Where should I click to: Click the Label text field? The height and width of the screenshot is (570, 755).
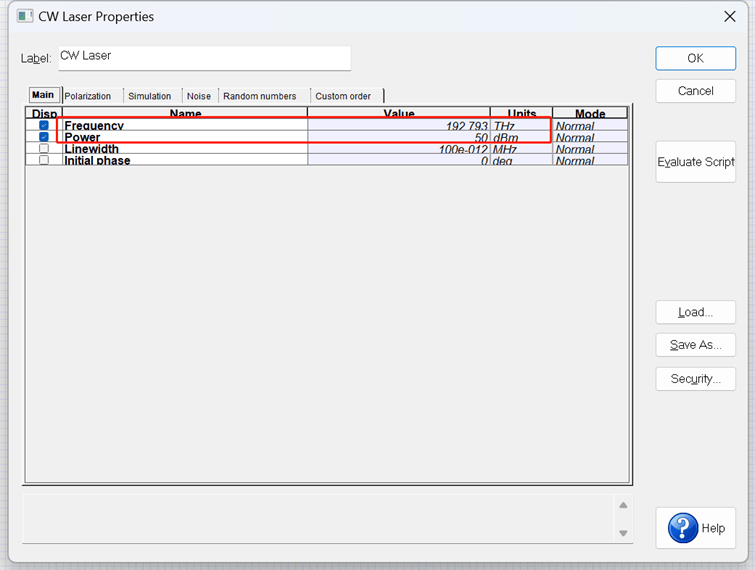[204, 57]
